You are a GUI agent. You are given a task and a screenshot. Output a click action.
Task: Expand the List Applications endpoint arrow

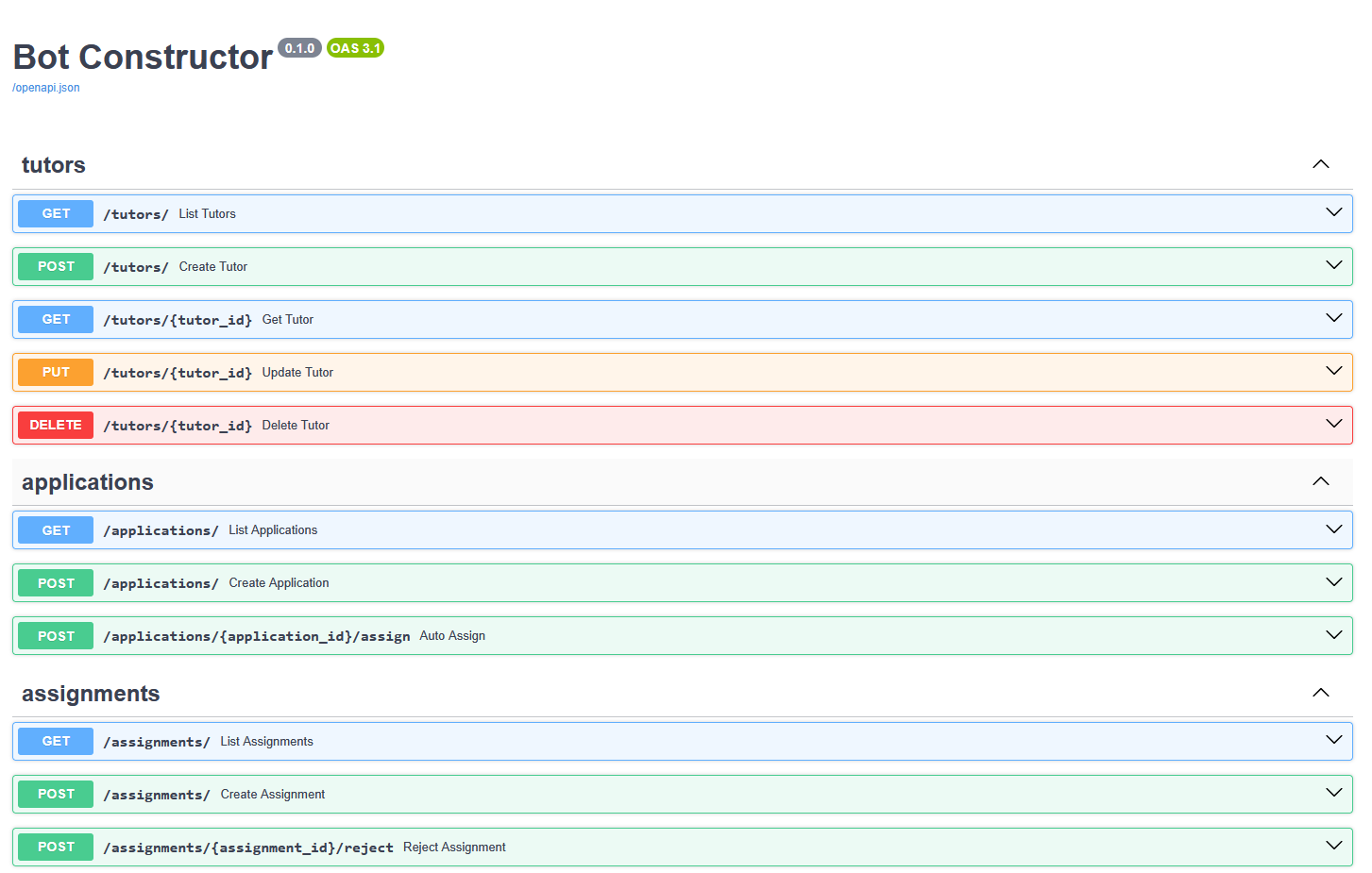pyautogui.click(x=1333, y=529)
